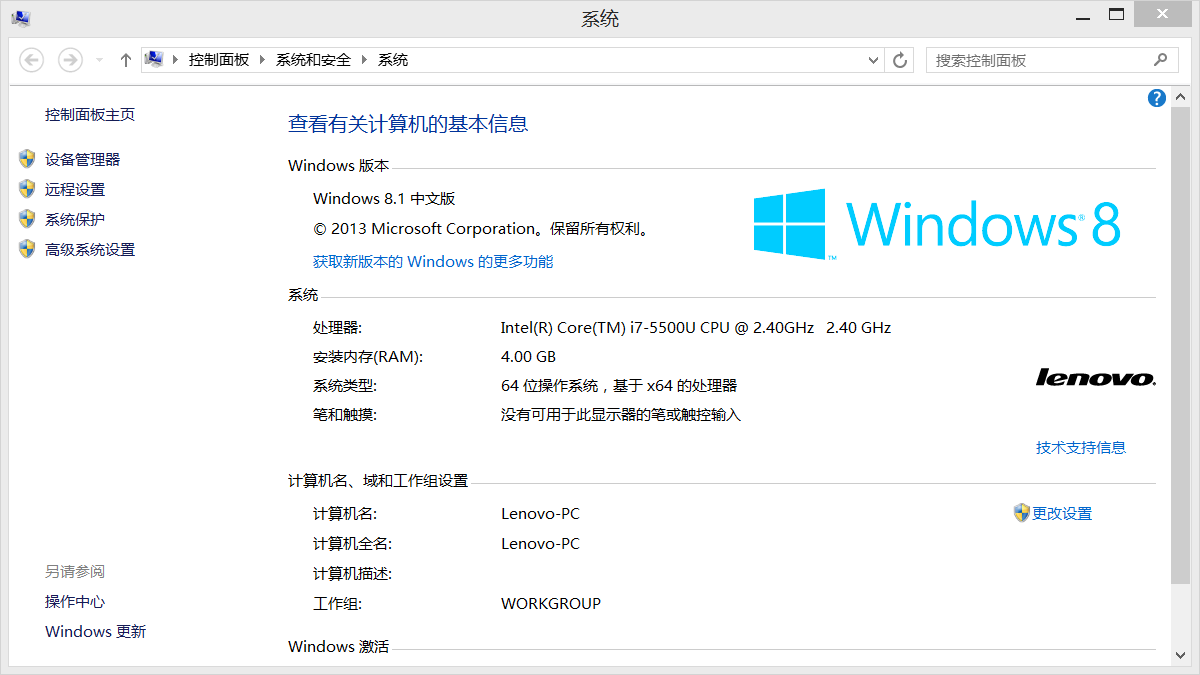The image size is (1200, 675).
Task: Refresh the address bar view
Action: [900, 60]
